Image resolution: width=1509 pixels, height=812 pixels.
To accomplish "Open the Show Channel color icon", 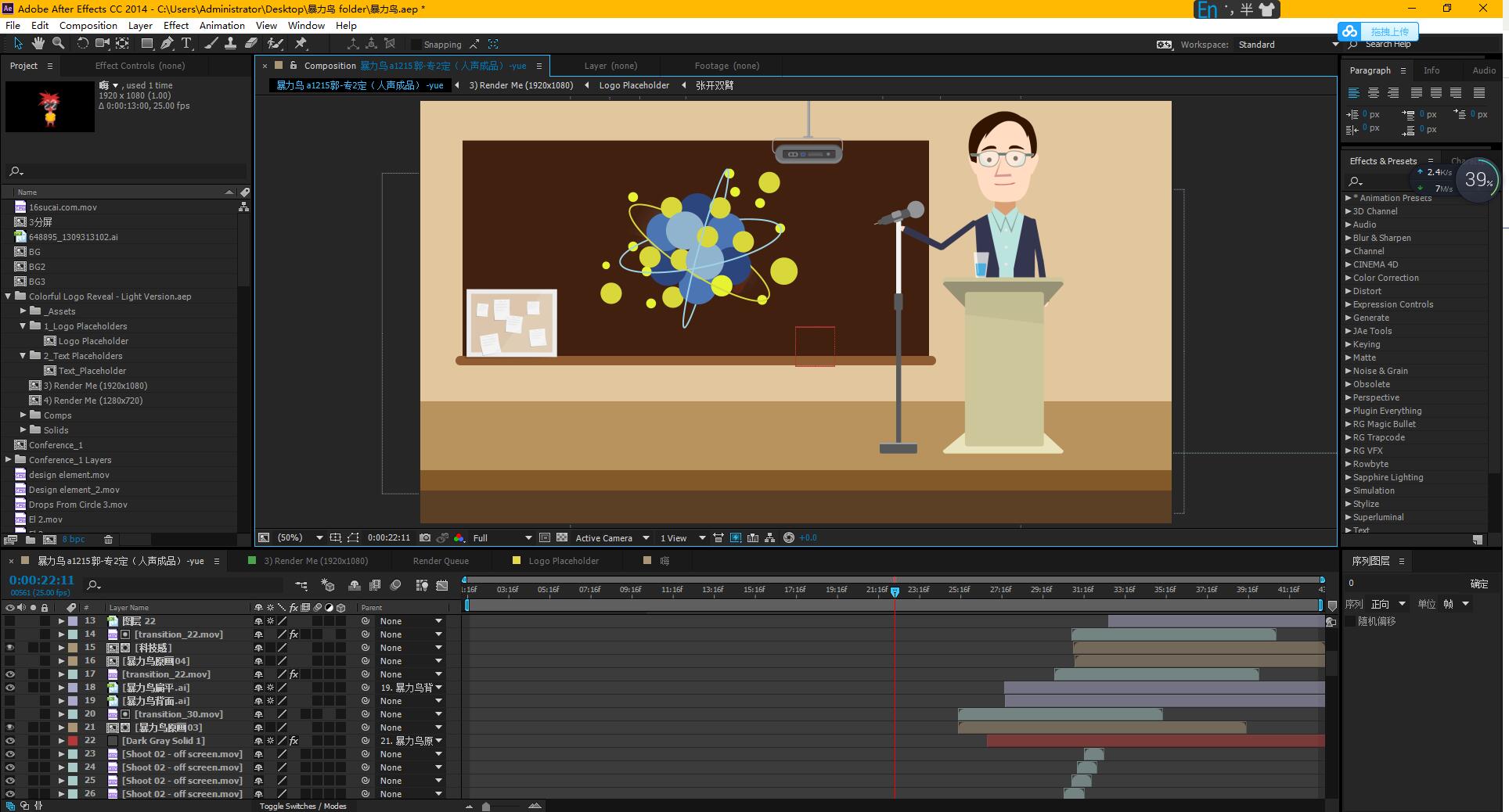I will (459, 537).
